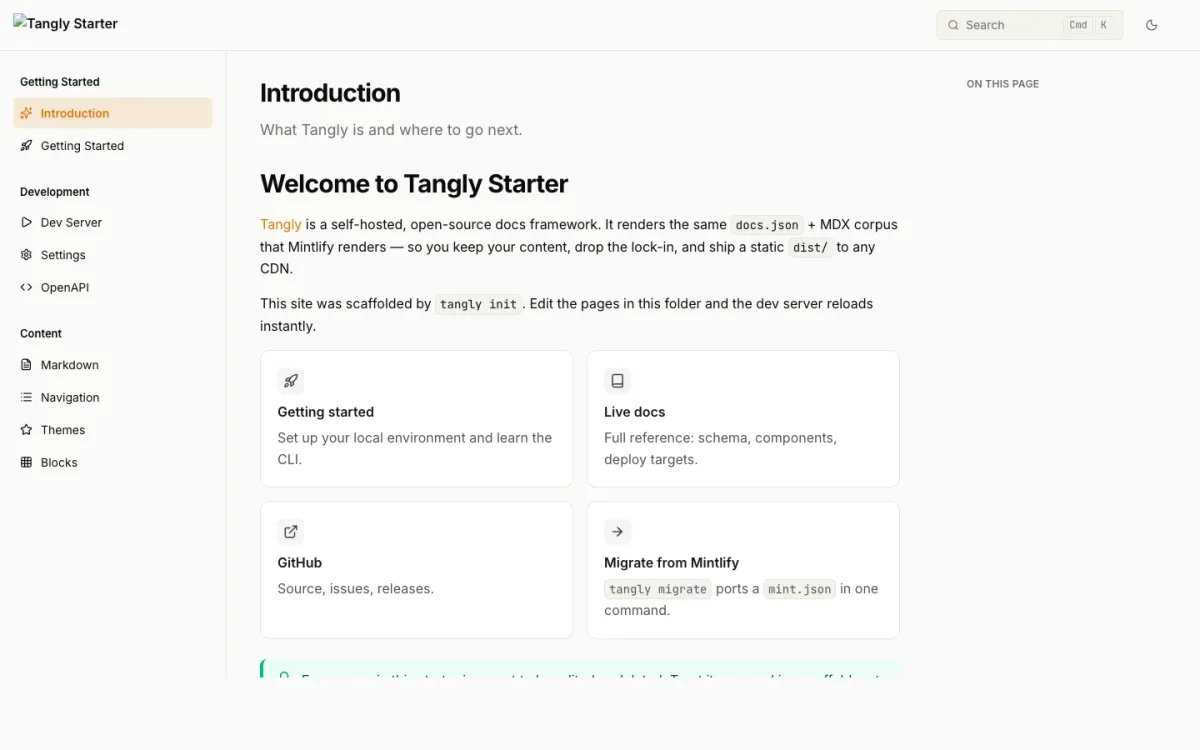Open the Blocks page
This screenshot has height=750, width=1200.
tap(113, 462)
